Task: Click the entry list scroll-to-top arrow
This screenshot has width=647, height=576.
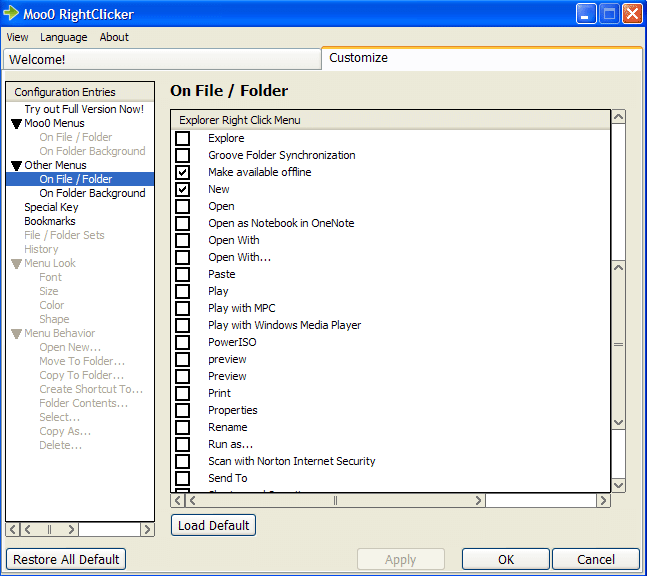Action: (618, 117)
